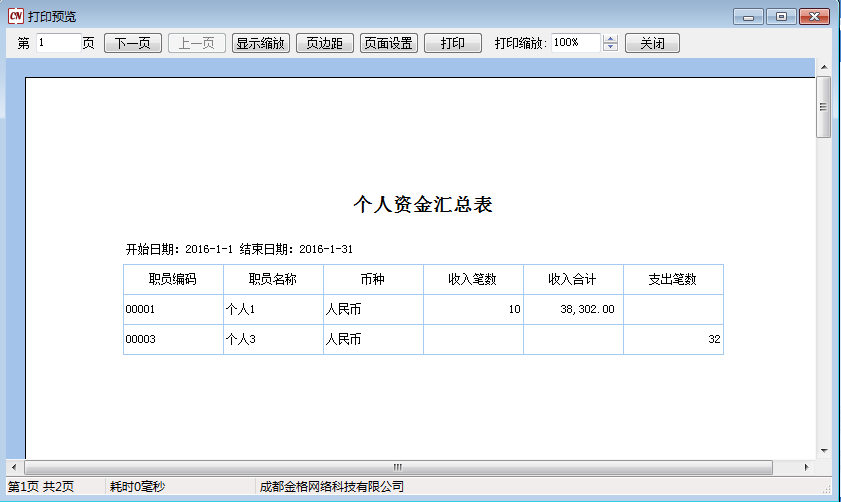Increase print zoom with up stepper arrow

point(611,39)
